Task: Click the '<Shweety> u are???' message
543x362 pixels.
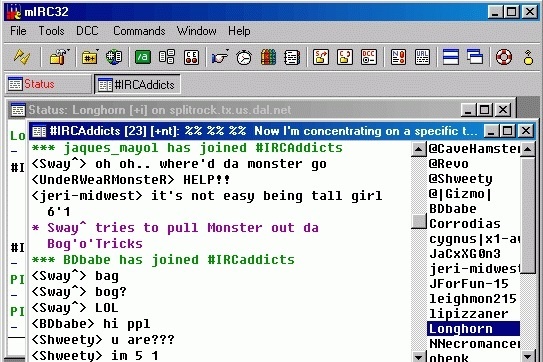Action: pos(103,340)
